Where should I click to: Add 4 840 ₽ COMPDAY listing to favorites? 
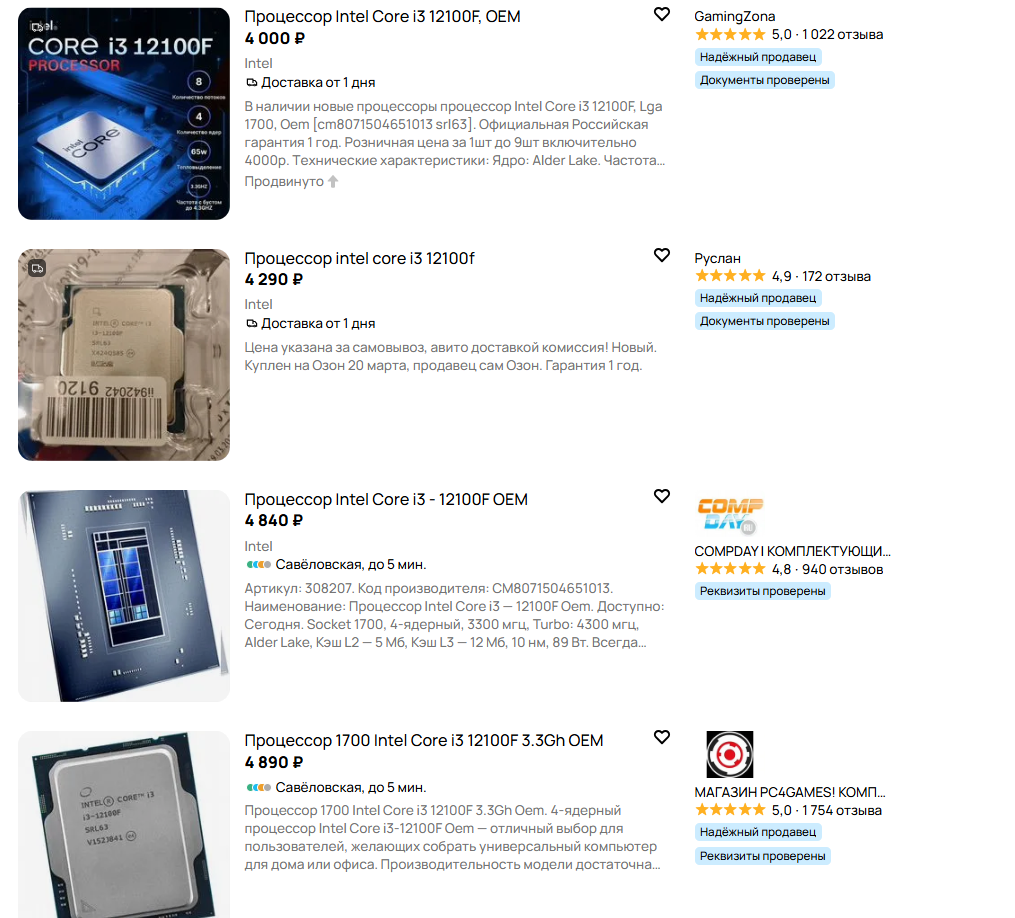[662, 496]
